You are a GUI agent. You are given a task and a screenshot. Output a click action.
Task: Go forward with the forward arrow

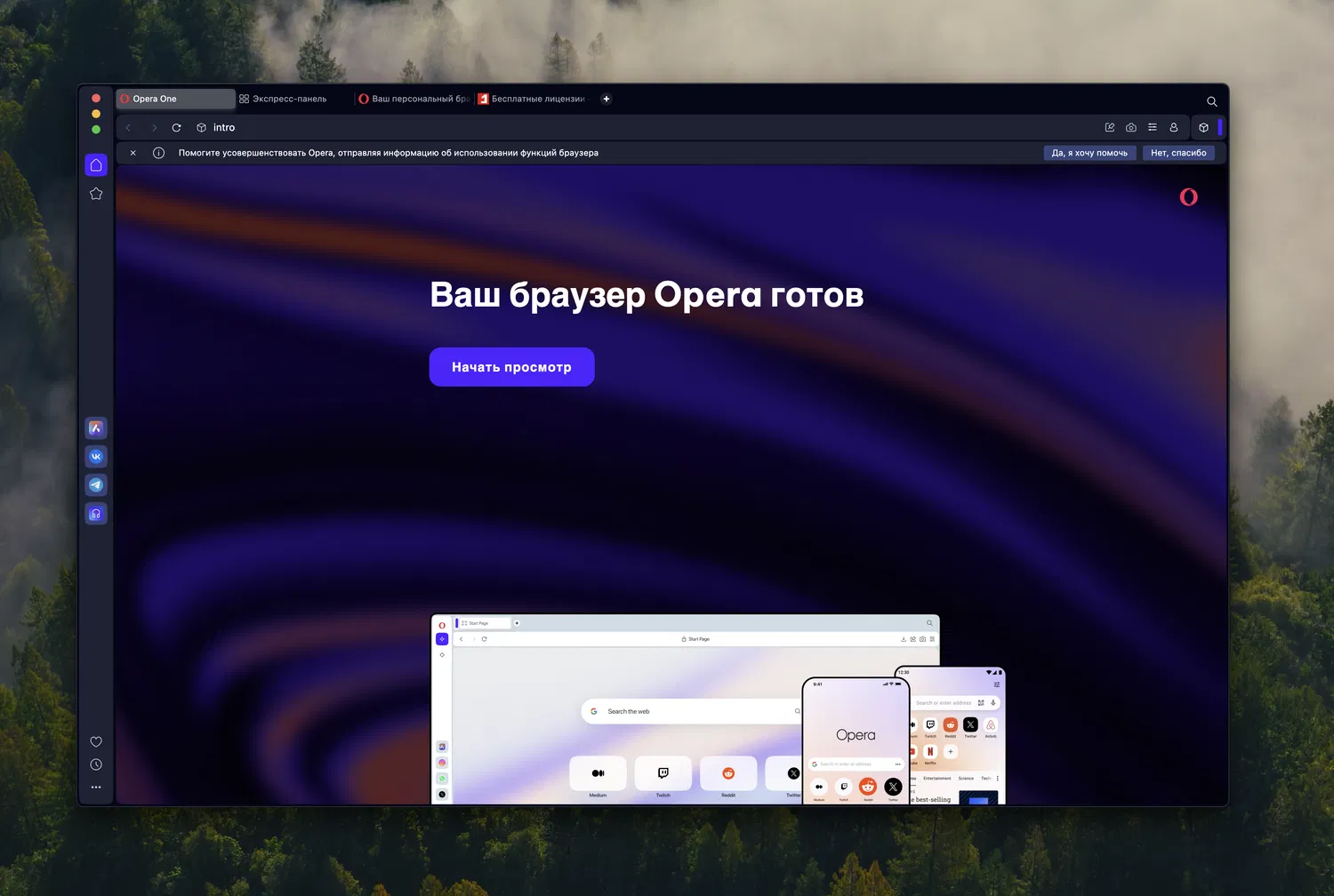pyautogui.click(x=153, y=128)
